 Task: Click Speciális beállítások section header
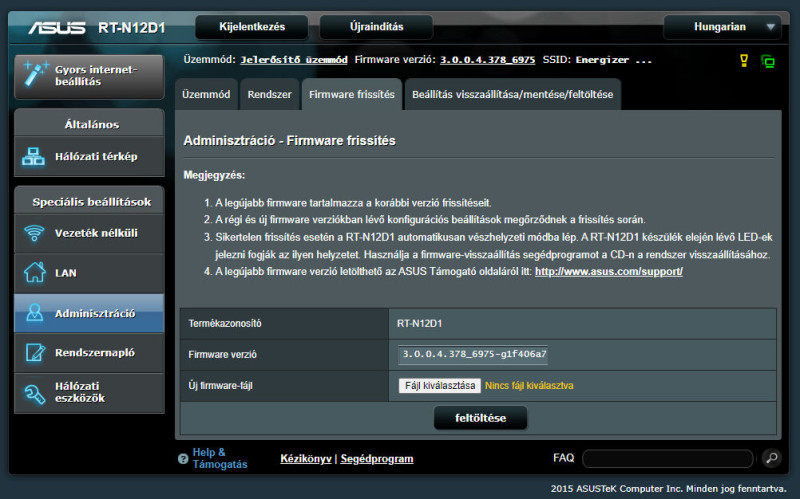pyautogui.click(x=91, y=202)
